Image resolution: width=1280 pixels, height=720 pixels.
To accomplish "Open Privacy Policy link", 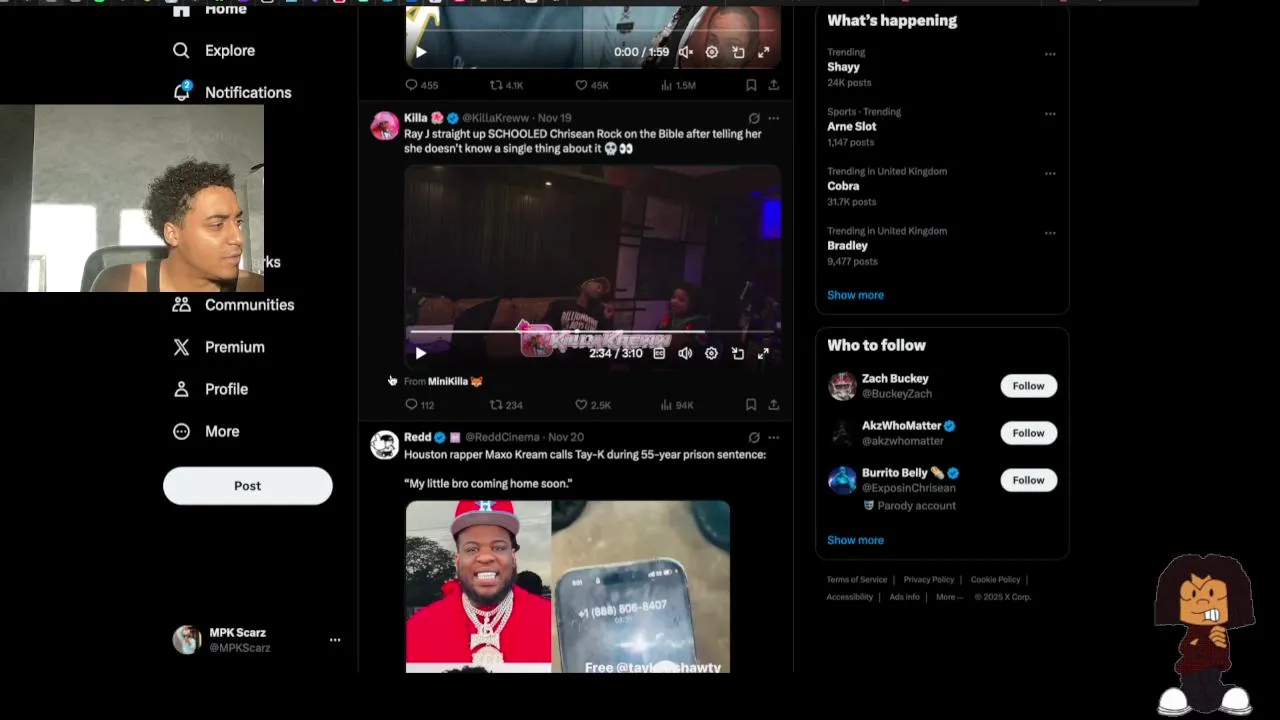I will pos(929,580).
